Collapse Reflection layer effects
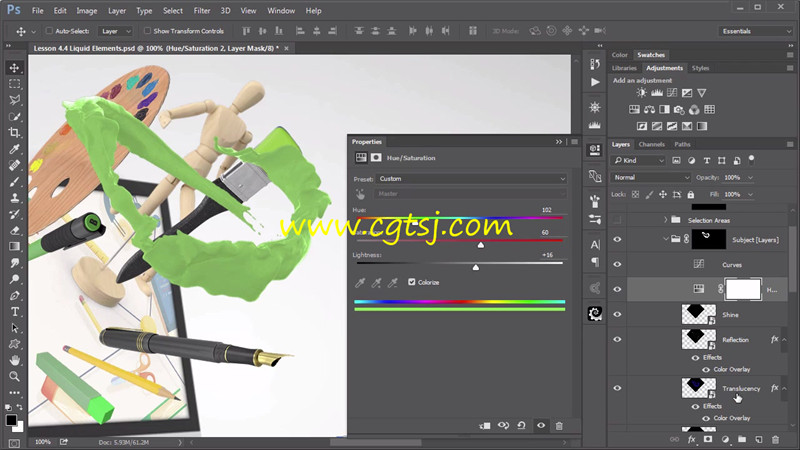This screenshot has height=450, width=800. click(x=784, y=339)
